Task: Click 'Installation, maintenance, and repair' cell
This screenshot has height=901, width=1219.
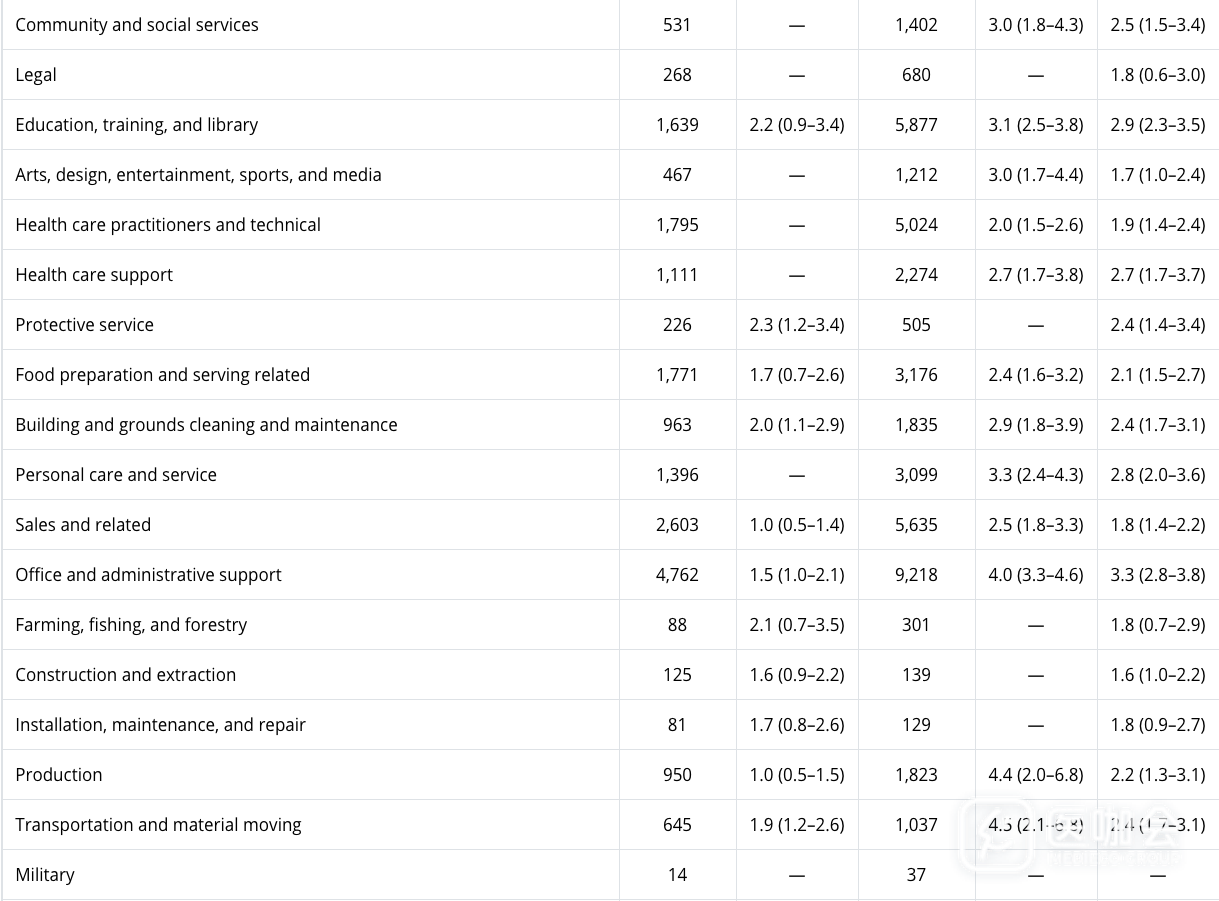Action: click(x=160, y=725)
